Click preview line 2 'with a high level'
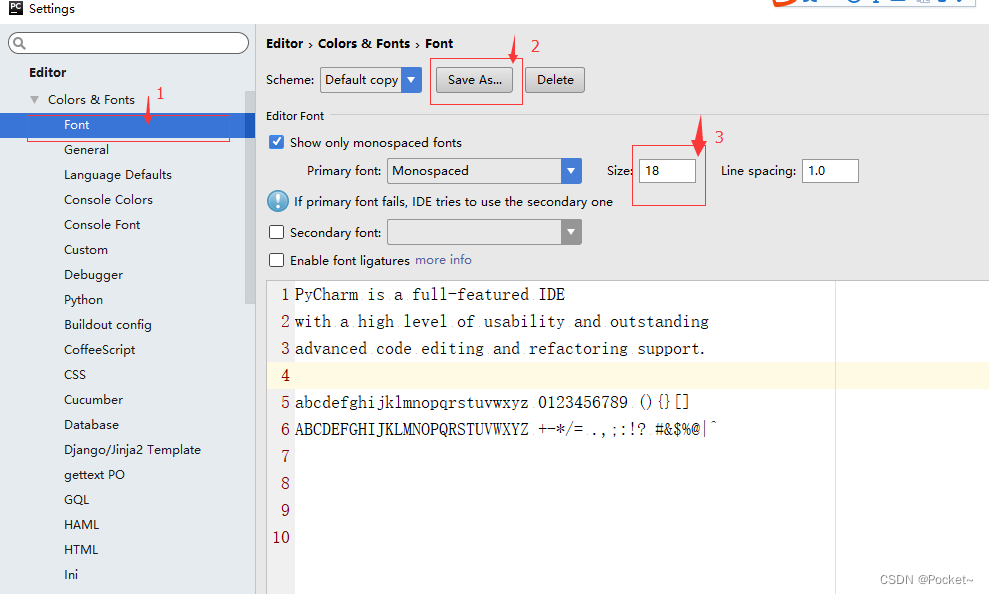 tap(501, 322)
